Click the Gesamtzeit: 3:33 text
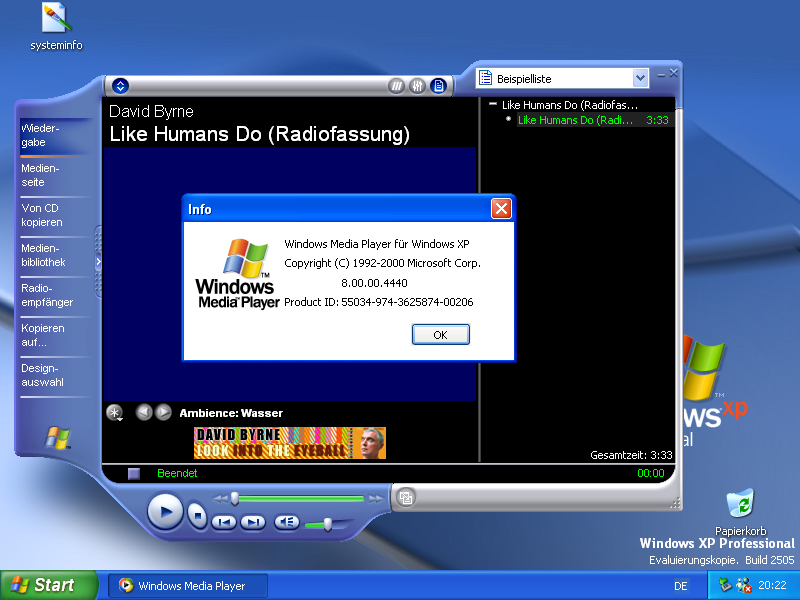Viewport: 800px width, 600px height. 631,455
